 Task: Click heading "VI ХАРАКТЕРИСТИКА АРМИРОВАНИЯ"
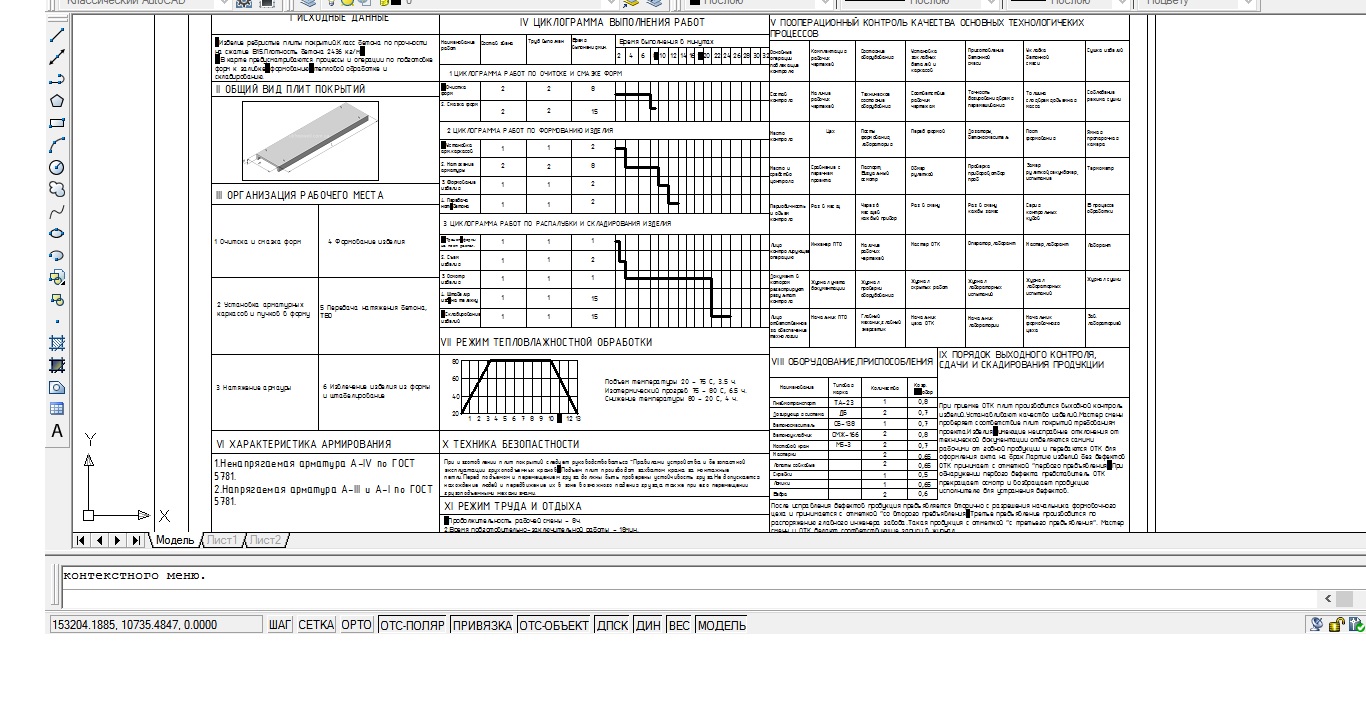(304, 444)
